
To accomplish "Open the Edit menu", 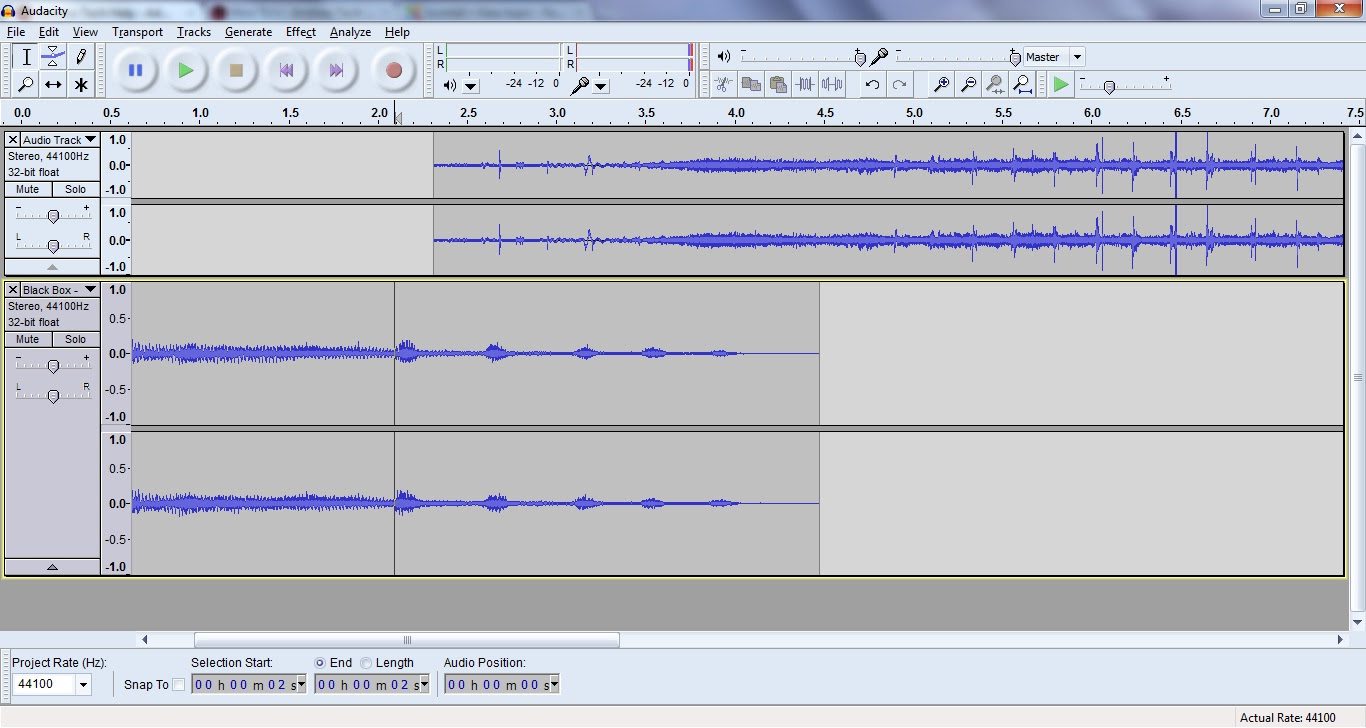I will [49, 32].
